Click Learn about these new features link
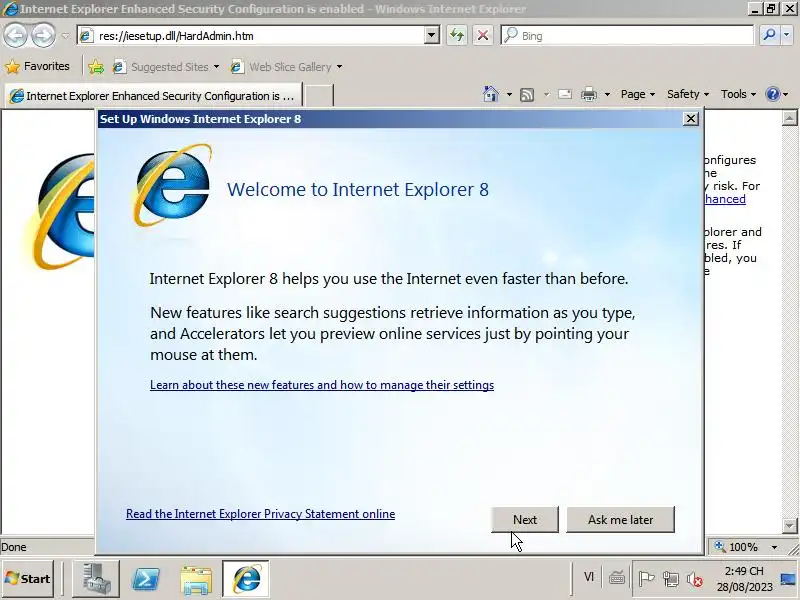 pyautogui.click(x=322, y=385)
